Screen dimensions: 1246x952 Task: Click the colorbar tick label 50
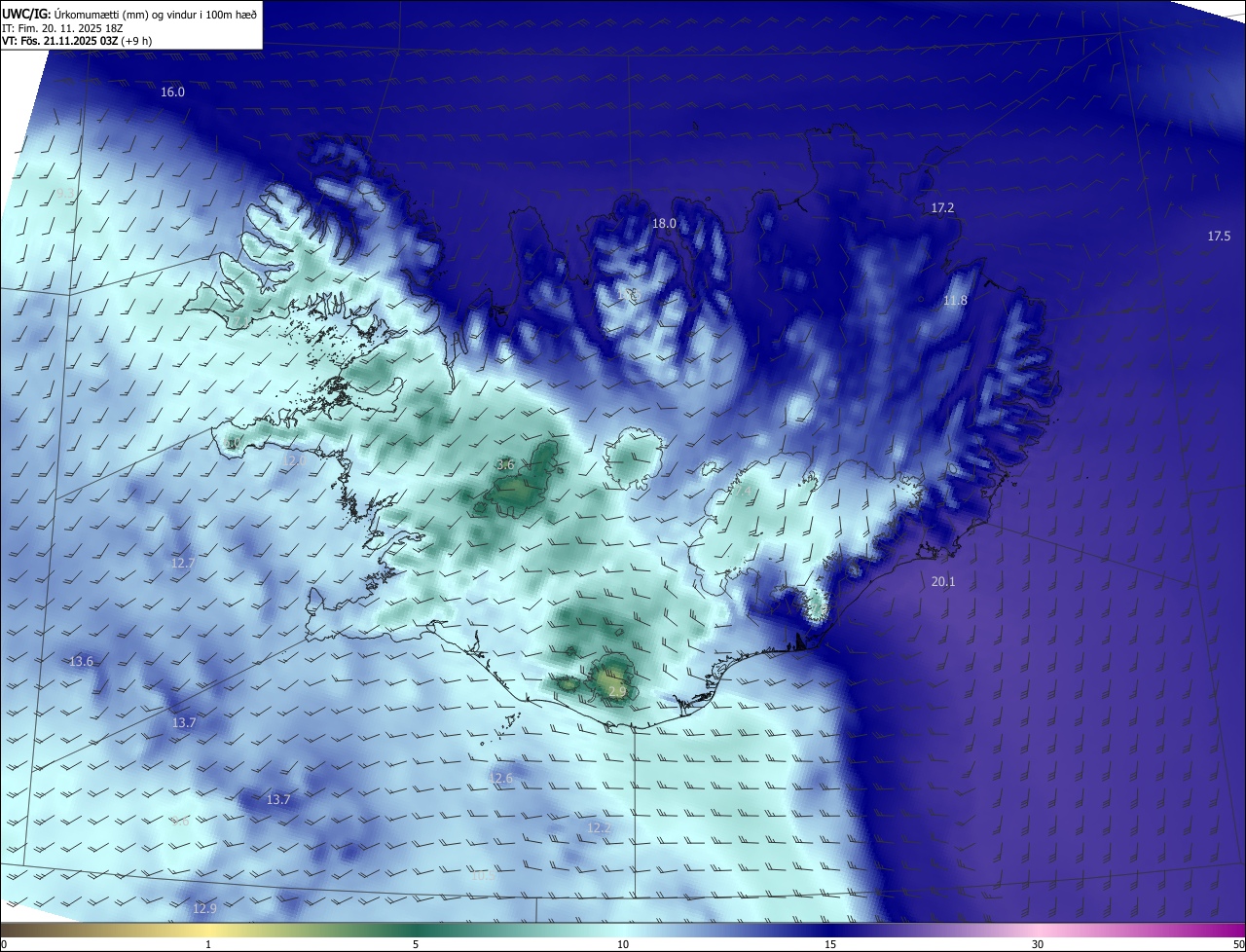[1238, 944]
